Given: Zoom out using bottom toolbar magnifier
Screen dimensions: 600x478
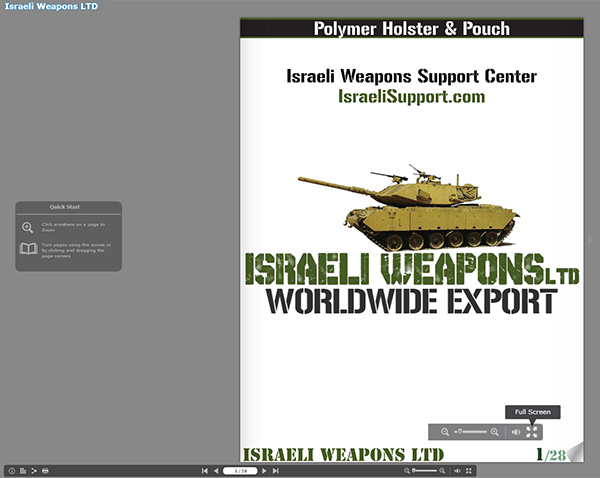Looking at the screenshot, I should click(407, 471).
